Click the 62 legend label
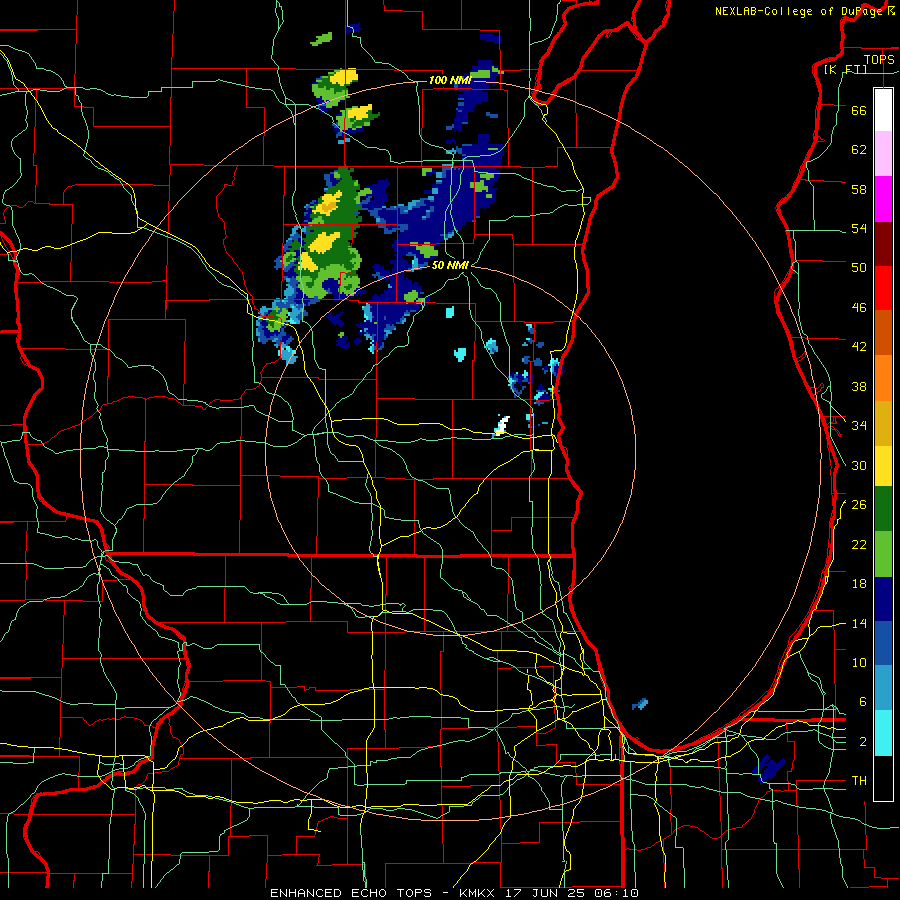Viewport: 900px width, 900px height. tap(859, 150)
